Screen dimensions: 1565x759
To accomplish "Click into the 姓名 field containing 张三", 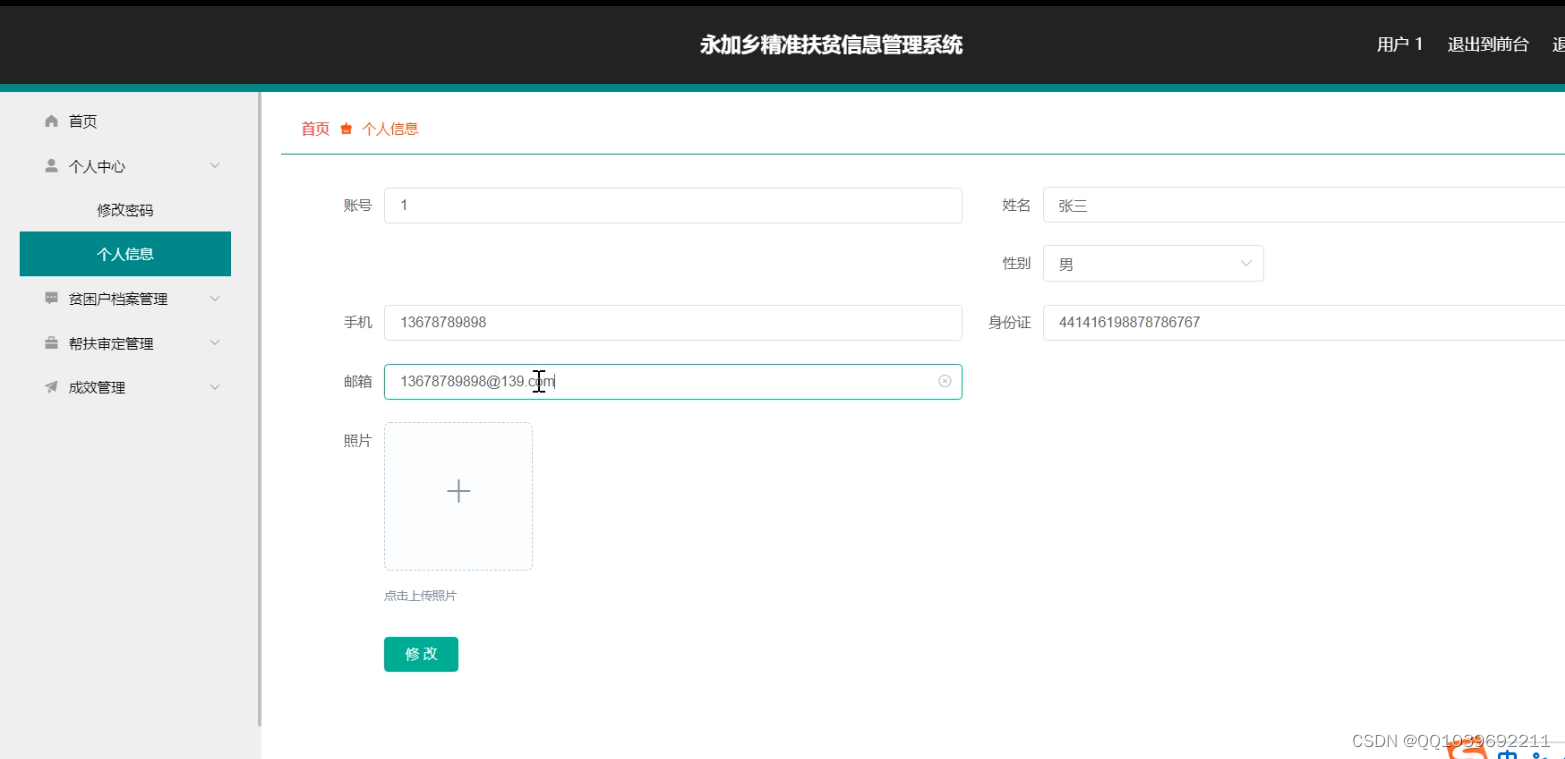I will click(1304, 205).
